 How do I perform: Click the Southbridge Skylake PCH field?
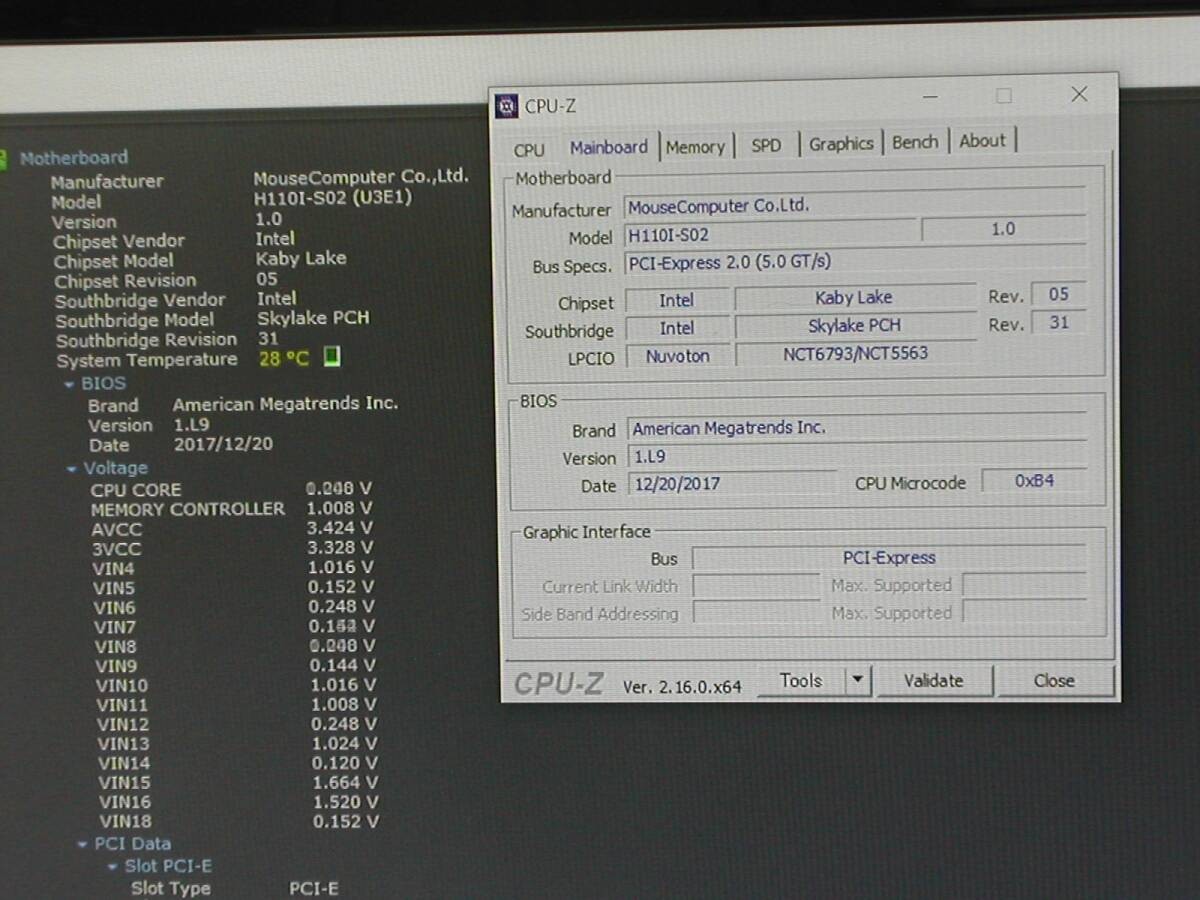point(855,325)
